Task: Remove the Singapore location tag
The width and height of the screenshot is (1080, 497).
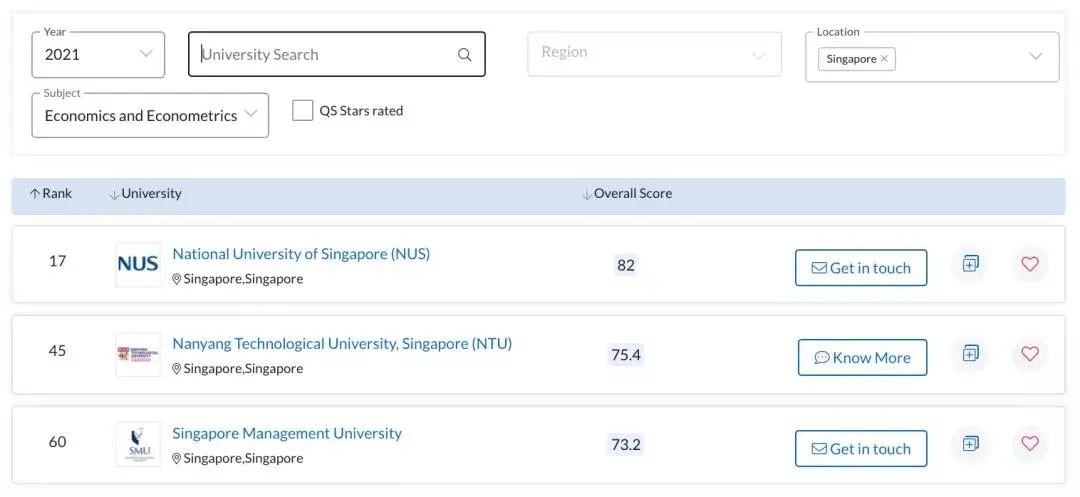Action: point(884,59)
